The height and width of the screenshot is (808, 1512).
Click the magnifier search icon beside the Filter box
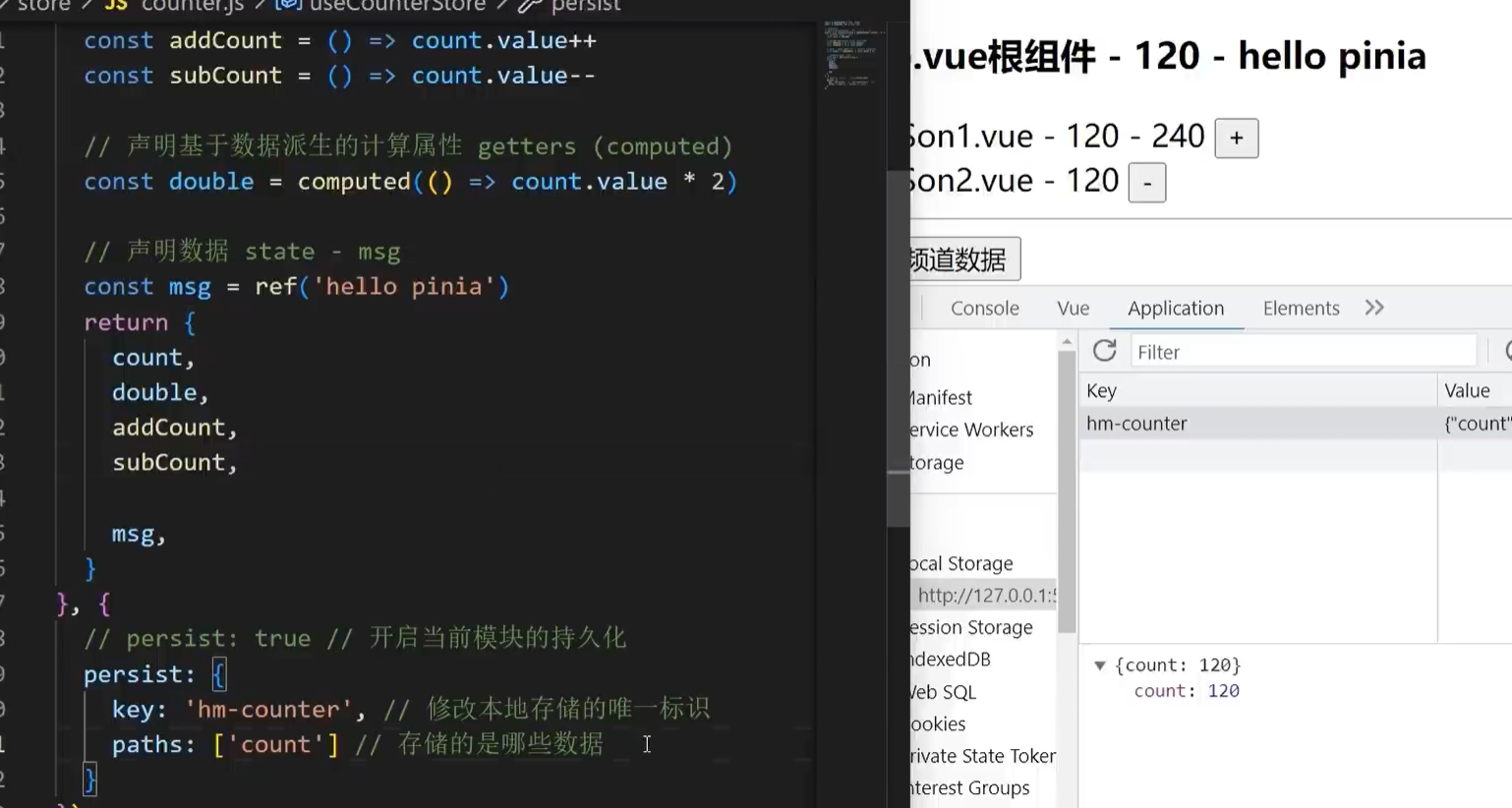(x=1507, y=351)
